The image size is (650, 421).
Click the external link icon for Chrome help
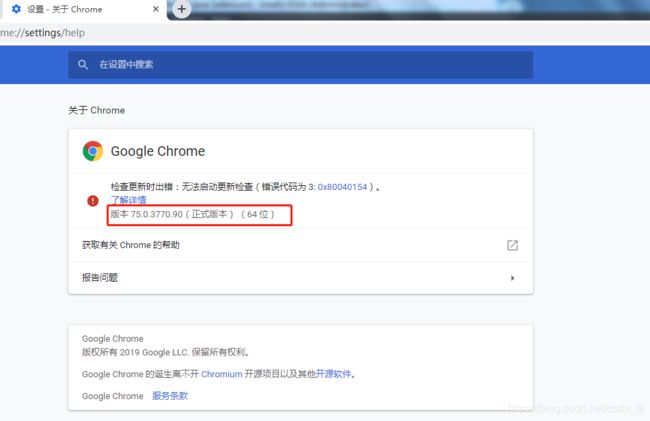click(512, 245)
